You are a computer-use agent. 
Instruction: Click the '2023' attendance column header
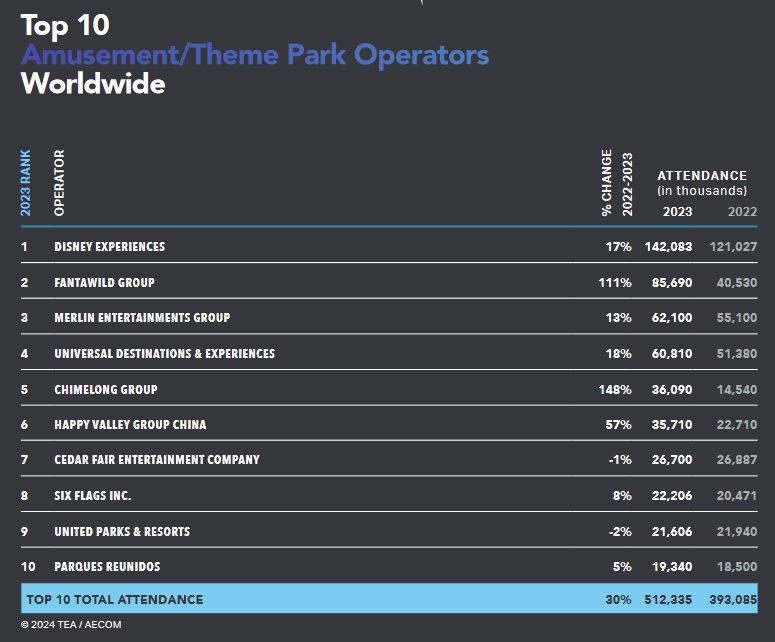[677, 212]
